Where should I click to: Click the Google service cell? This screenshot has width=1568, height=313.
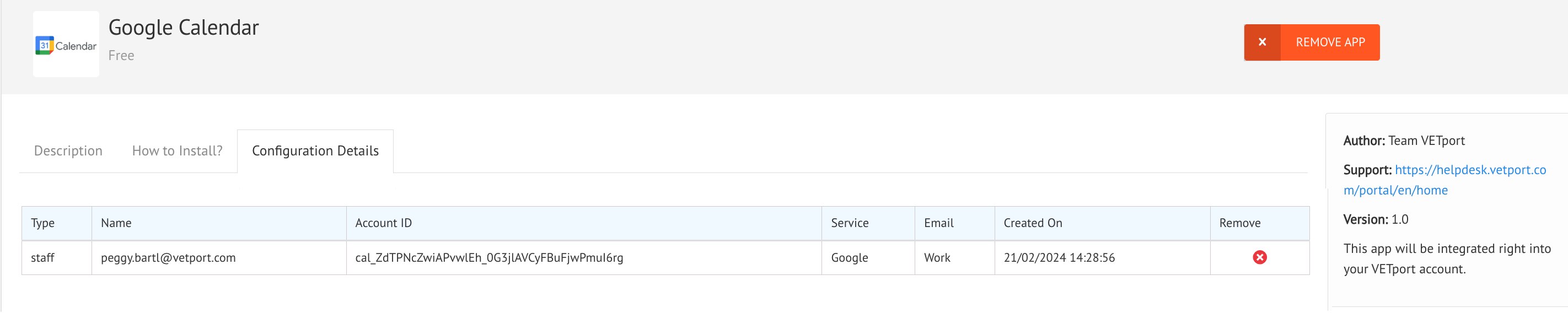click(x=868, y=257)
